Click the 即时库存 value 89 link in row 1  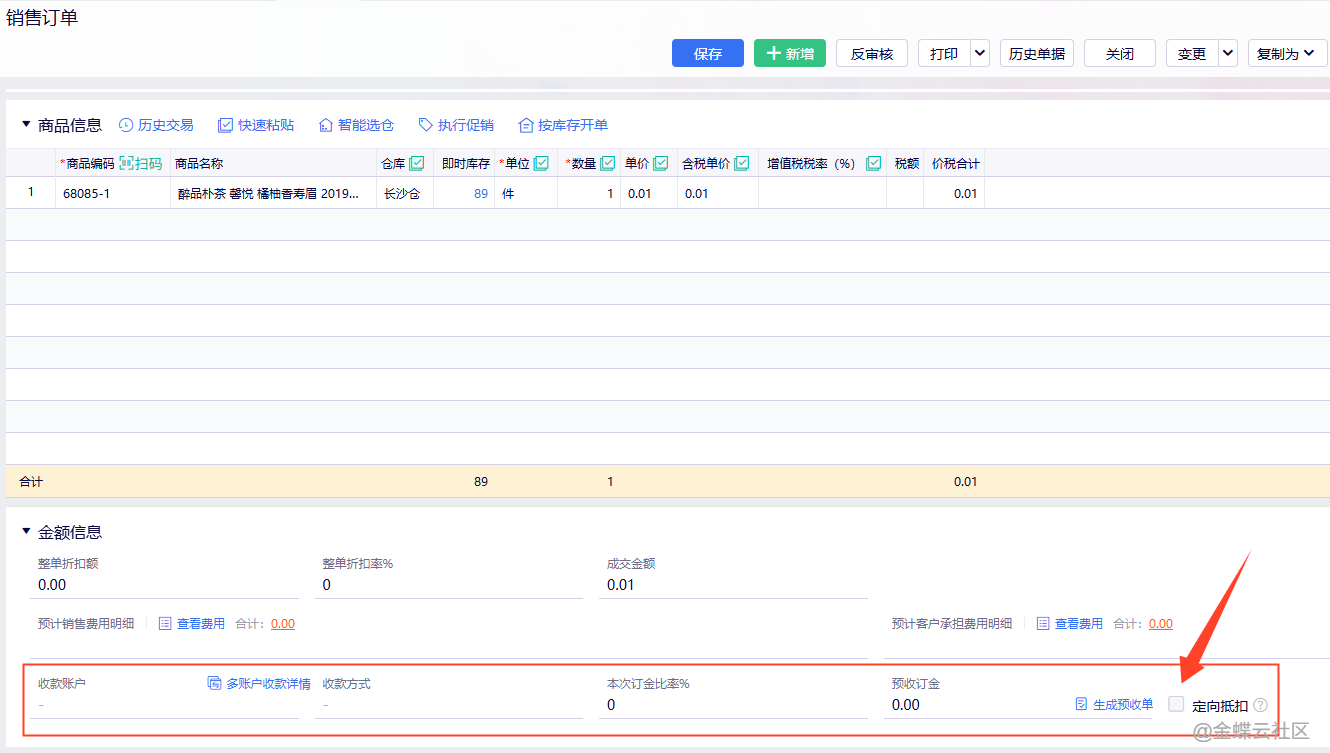(x=481, y=194)
